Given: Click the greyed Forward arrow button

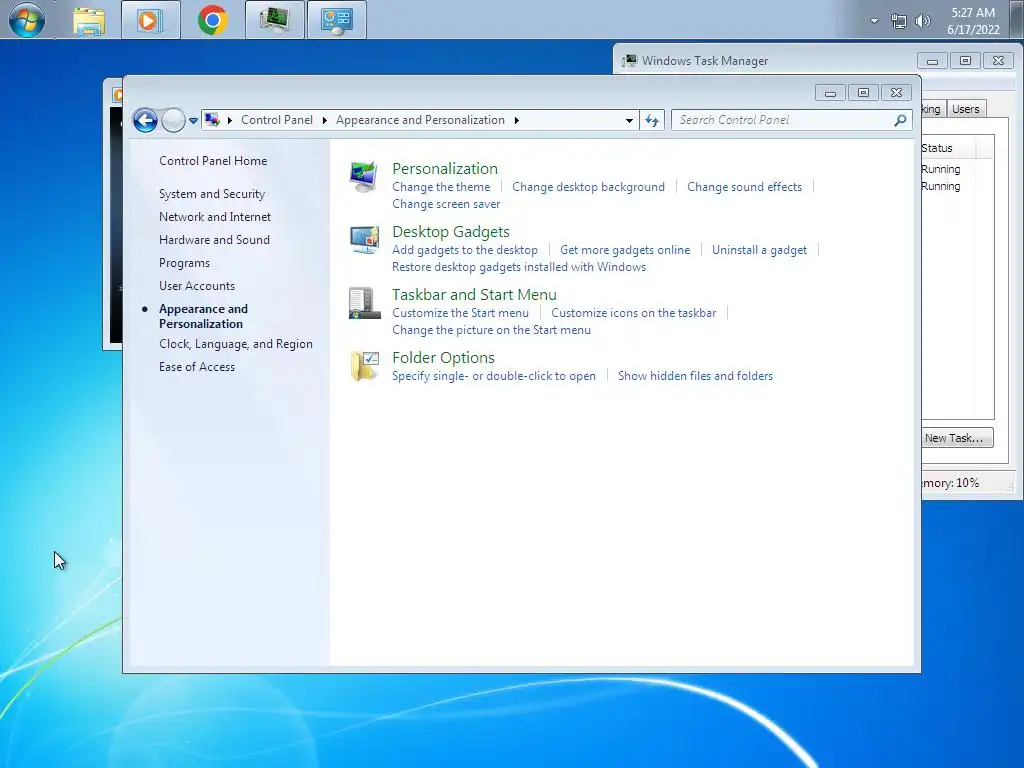Looking at the screenshot, I should (173, 120).
